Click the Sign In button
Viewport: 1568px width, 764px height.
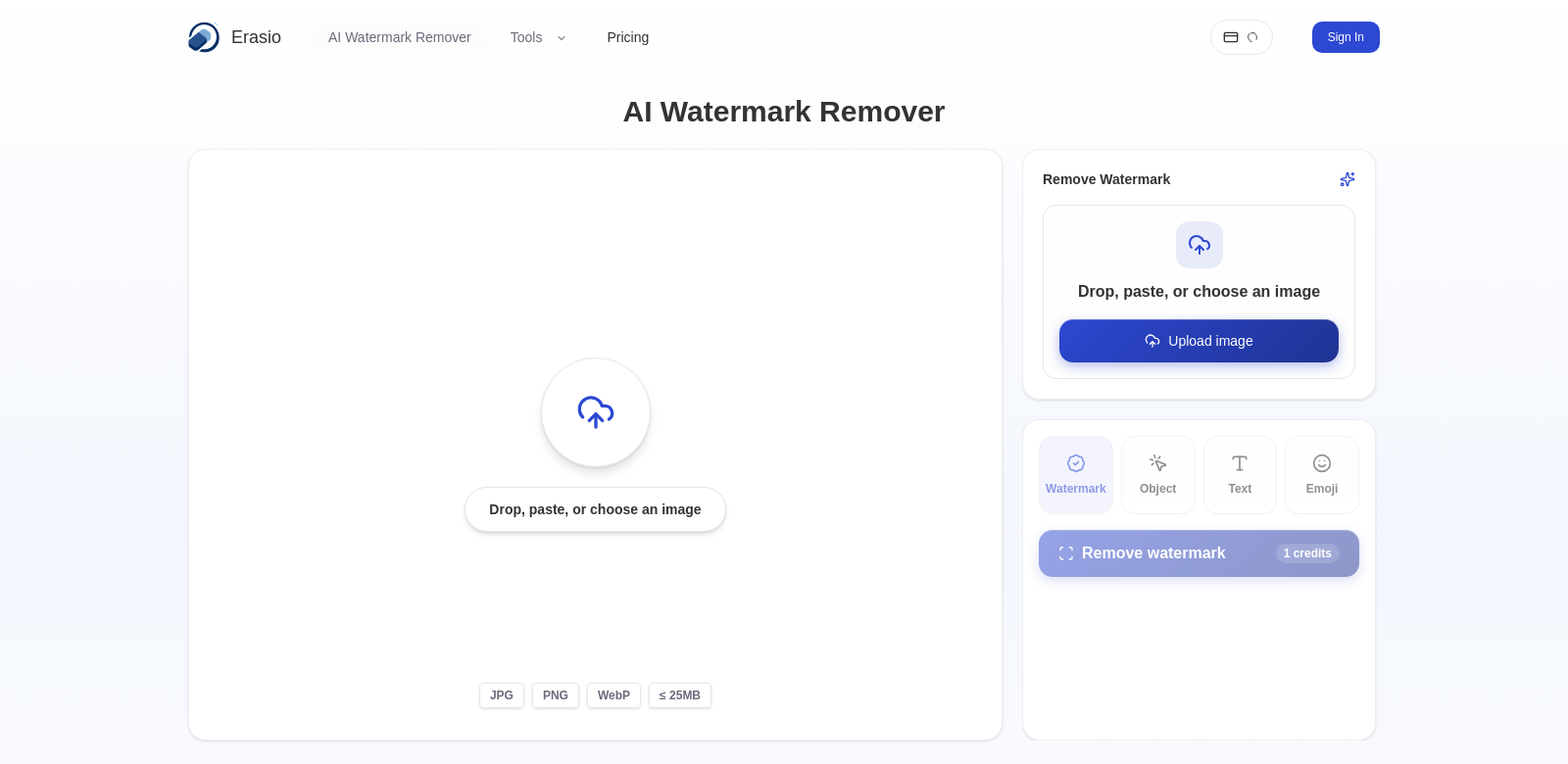click(x=1346, y=37)
